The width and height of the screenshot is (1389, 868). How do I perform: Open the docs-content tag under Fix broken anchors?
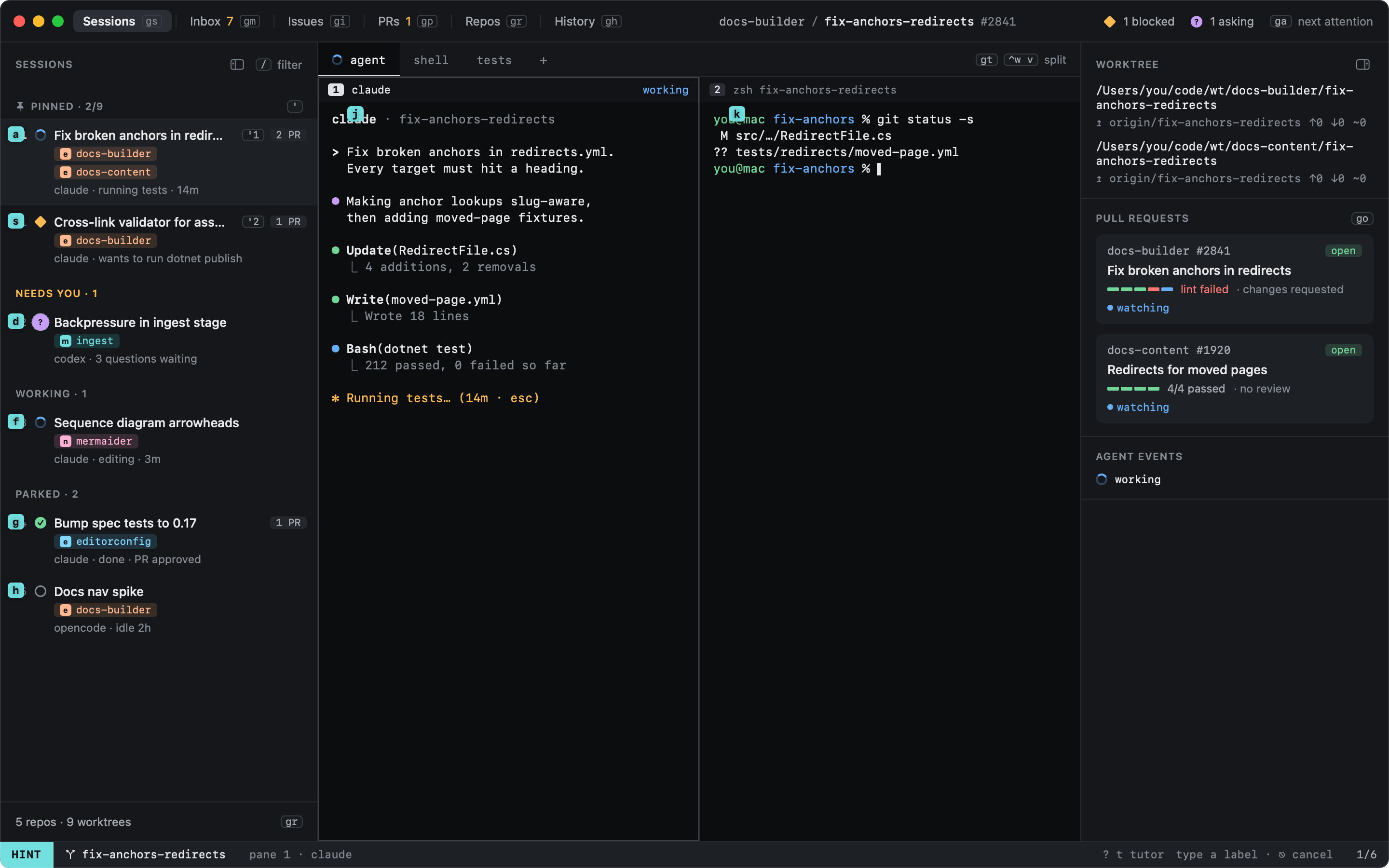106,172
